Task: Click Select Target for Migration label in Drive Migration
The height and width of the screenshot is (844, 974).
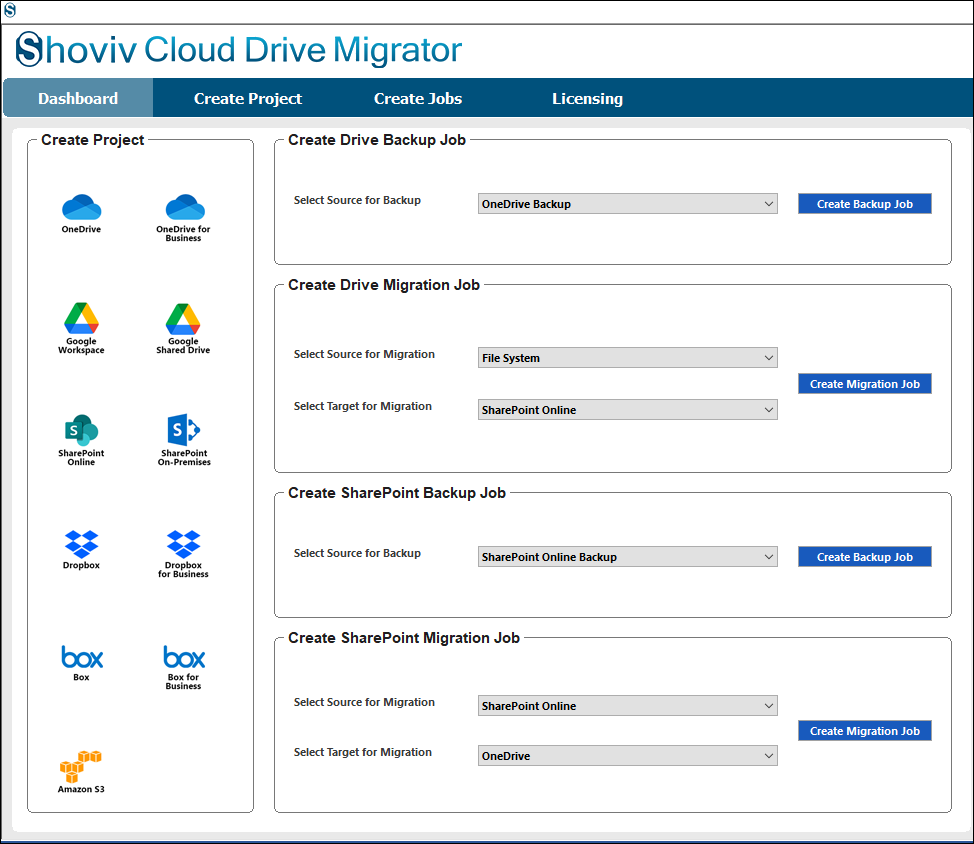Action: click(x=363, y=406)
